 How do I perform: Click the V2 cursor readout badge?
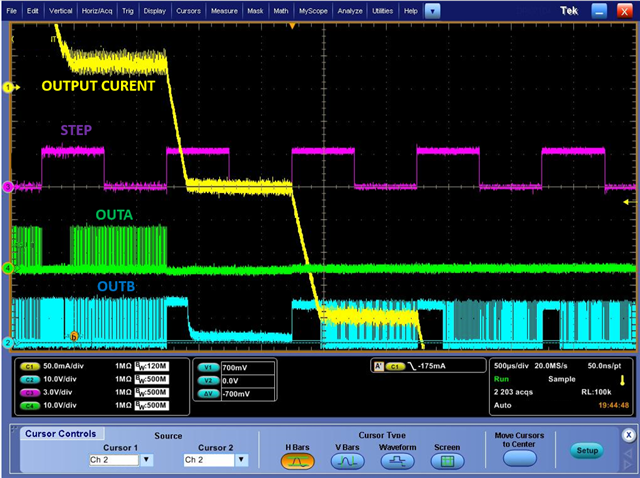(208, 381)
